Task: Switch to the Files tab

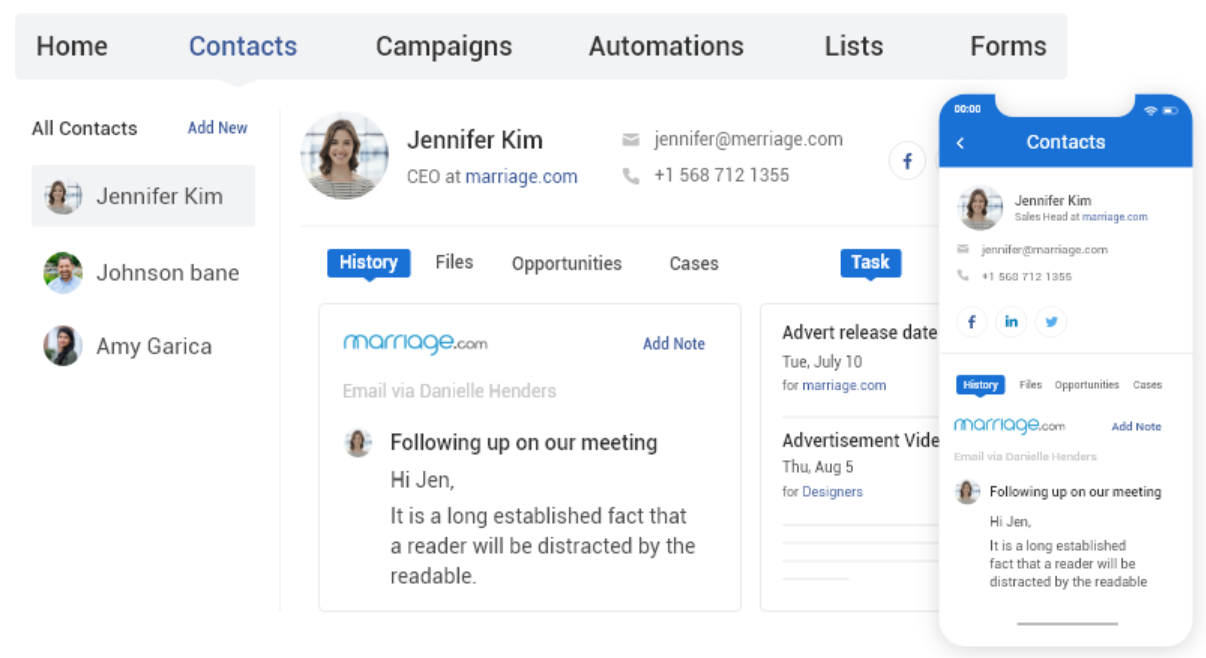Action: click(454, 263)
